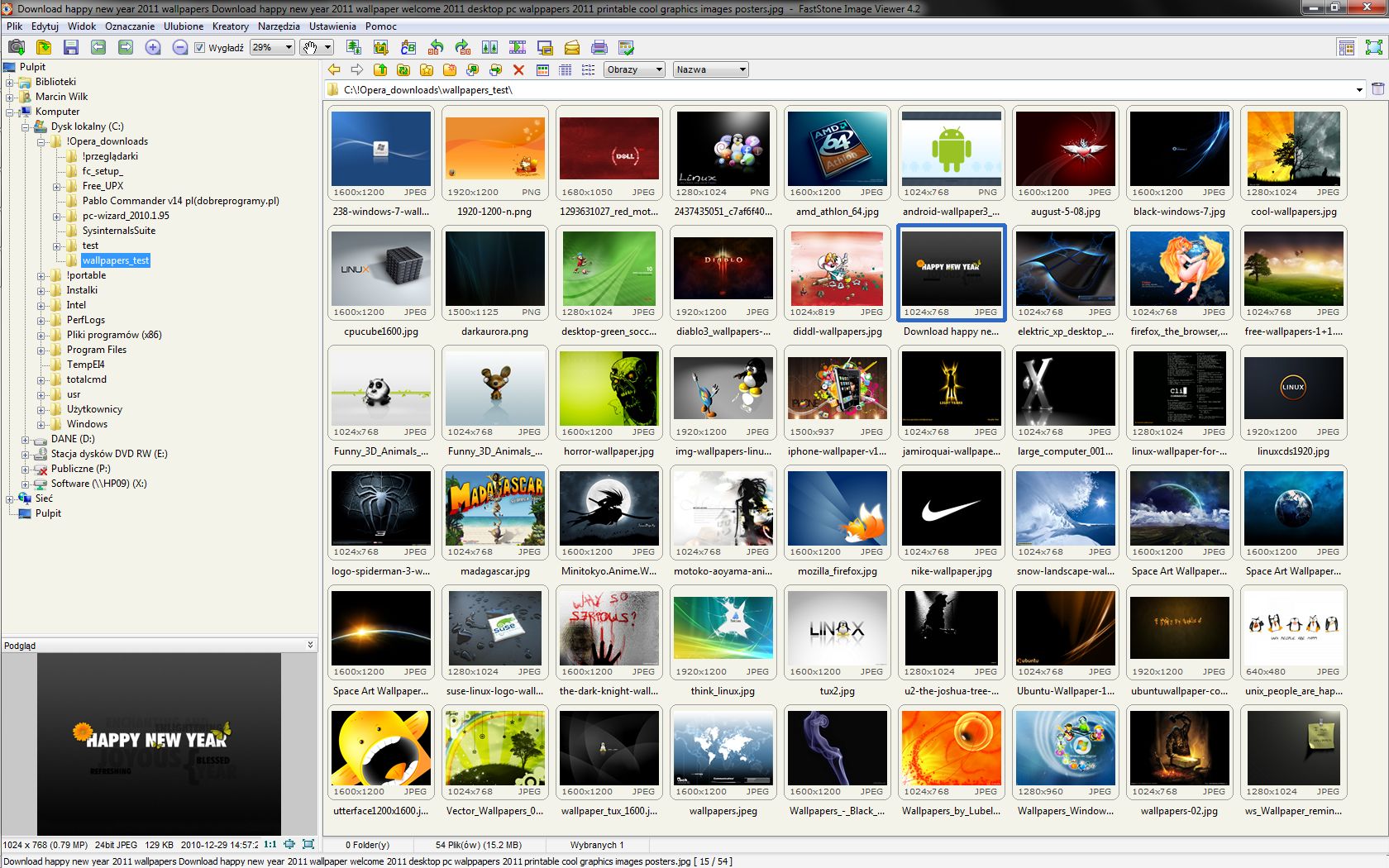This screenshot has height=868, width=1389.
Task: Click the email envelope icon
Action: (x=572, y=48)
